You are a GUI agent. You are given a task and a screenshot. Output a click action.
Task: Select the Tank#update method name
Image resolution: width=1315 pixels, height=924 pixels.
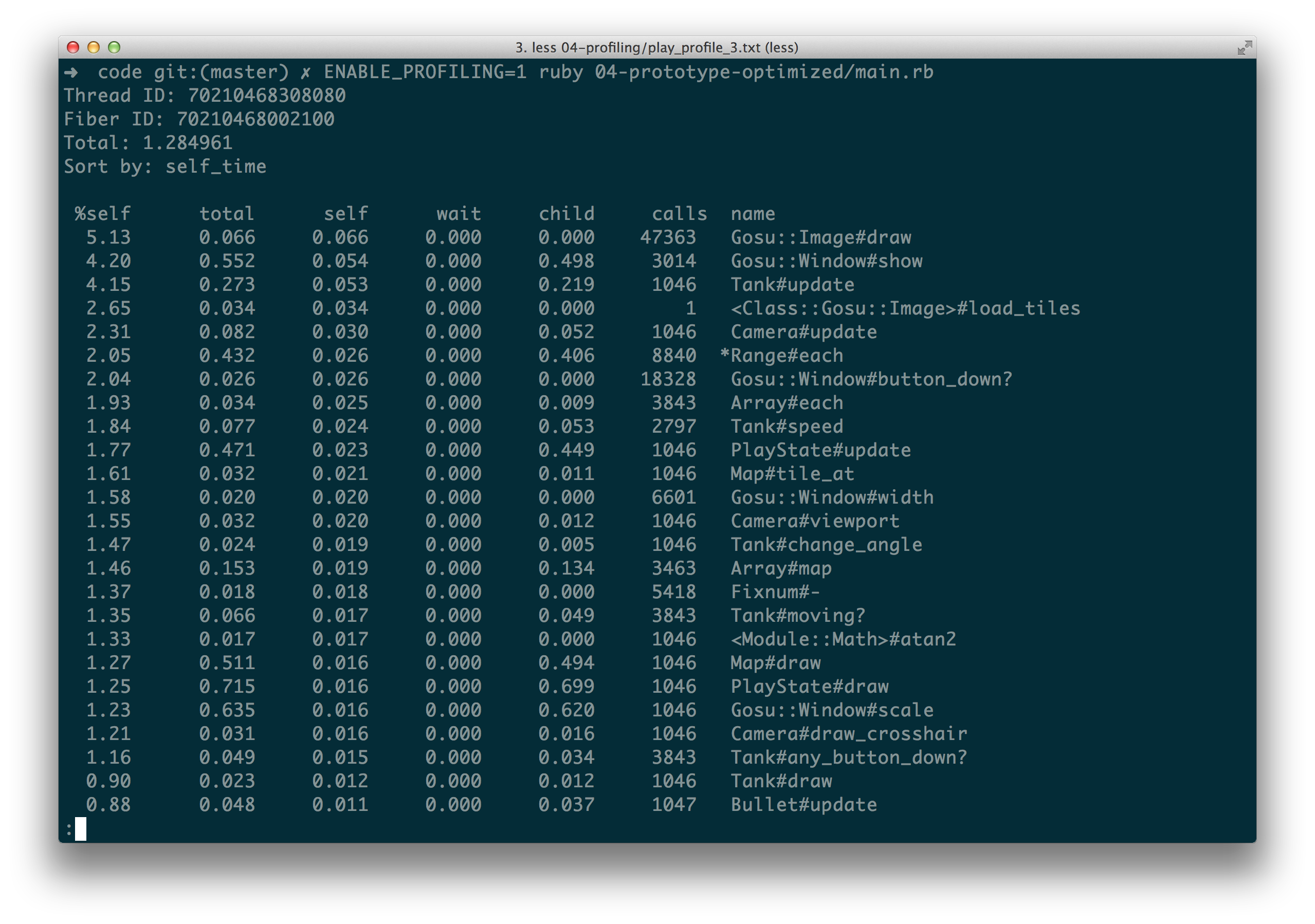pyautogui.click(x=792, y=285)
